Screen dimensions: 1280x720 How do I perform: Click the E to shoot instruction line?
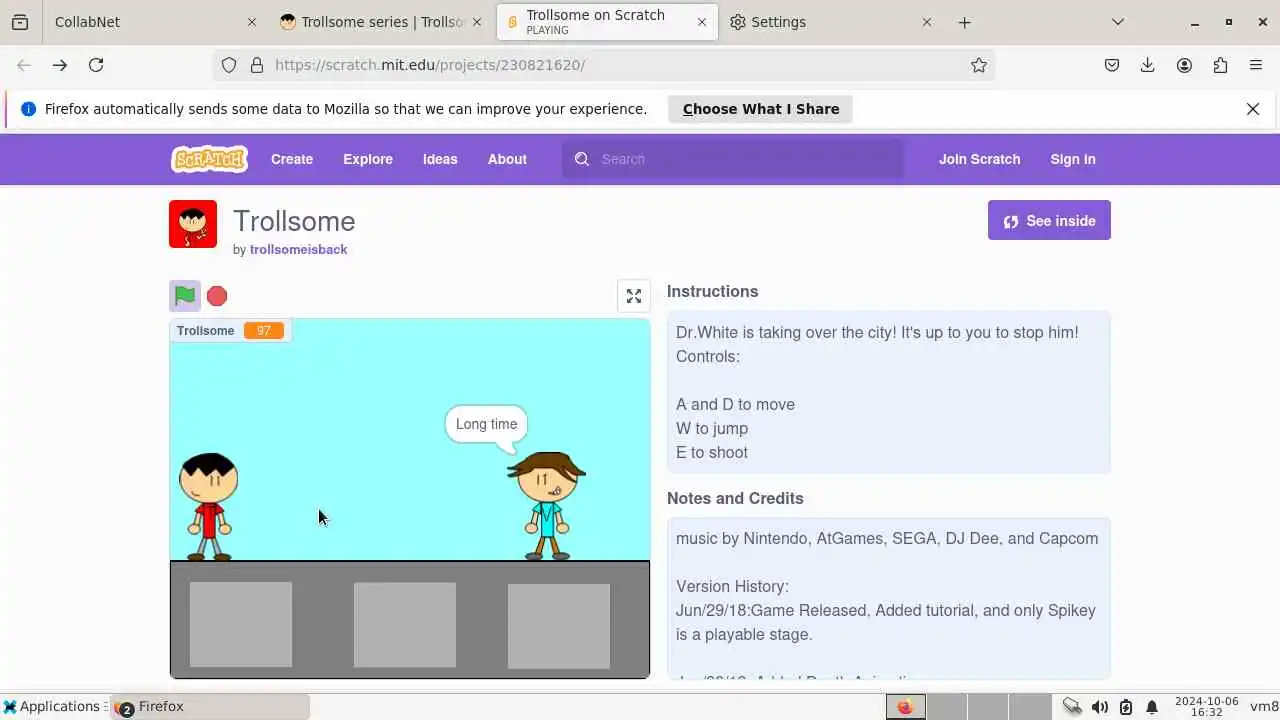coord(712,453)
